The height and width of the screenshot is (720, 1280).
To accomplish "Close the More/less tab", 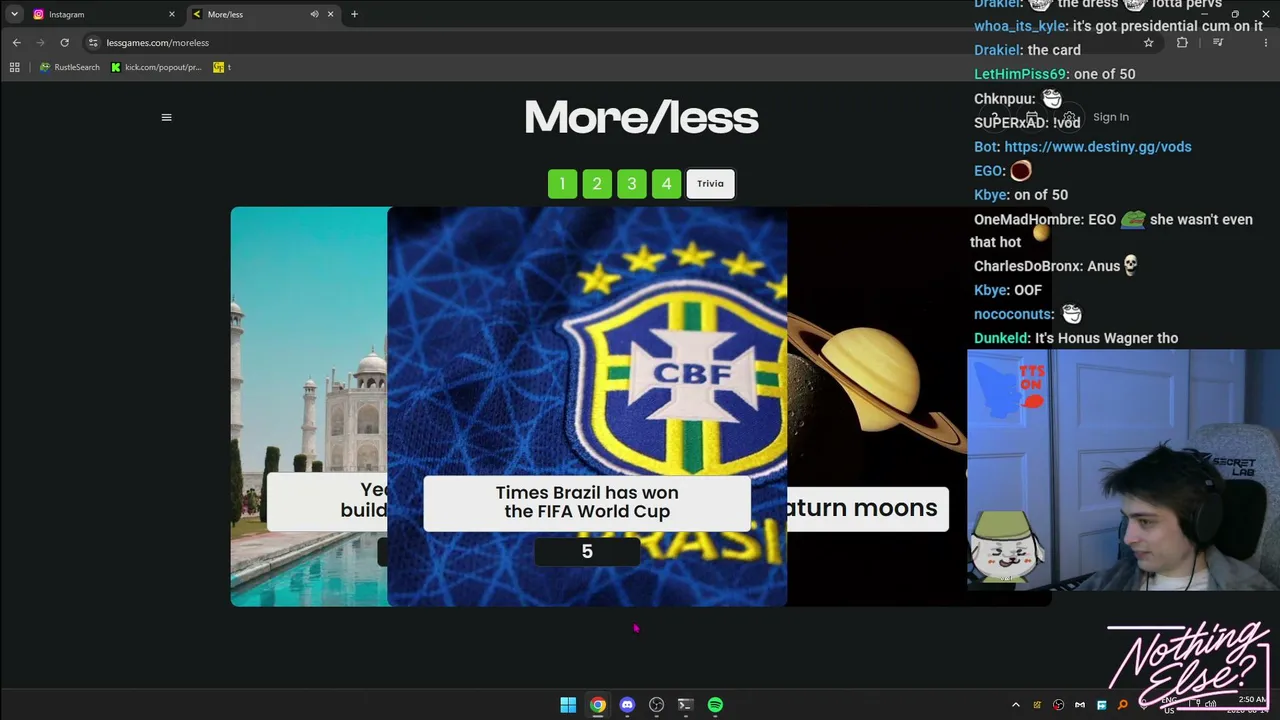I will point(332,14).
